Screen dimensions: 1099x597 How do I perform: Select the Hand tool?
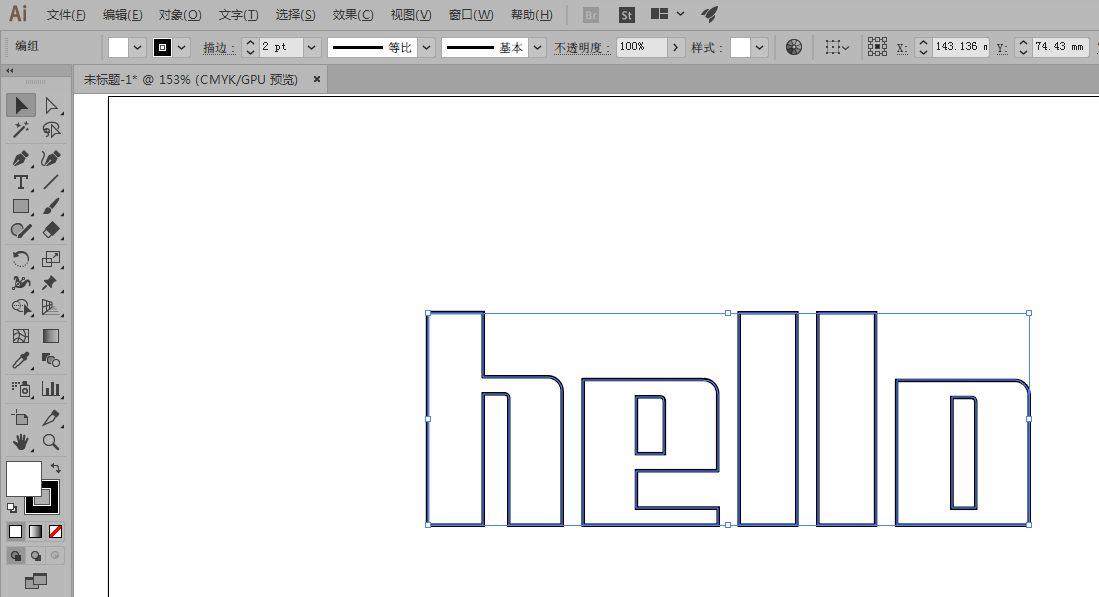pyautogui.click(x=21, y=442)
